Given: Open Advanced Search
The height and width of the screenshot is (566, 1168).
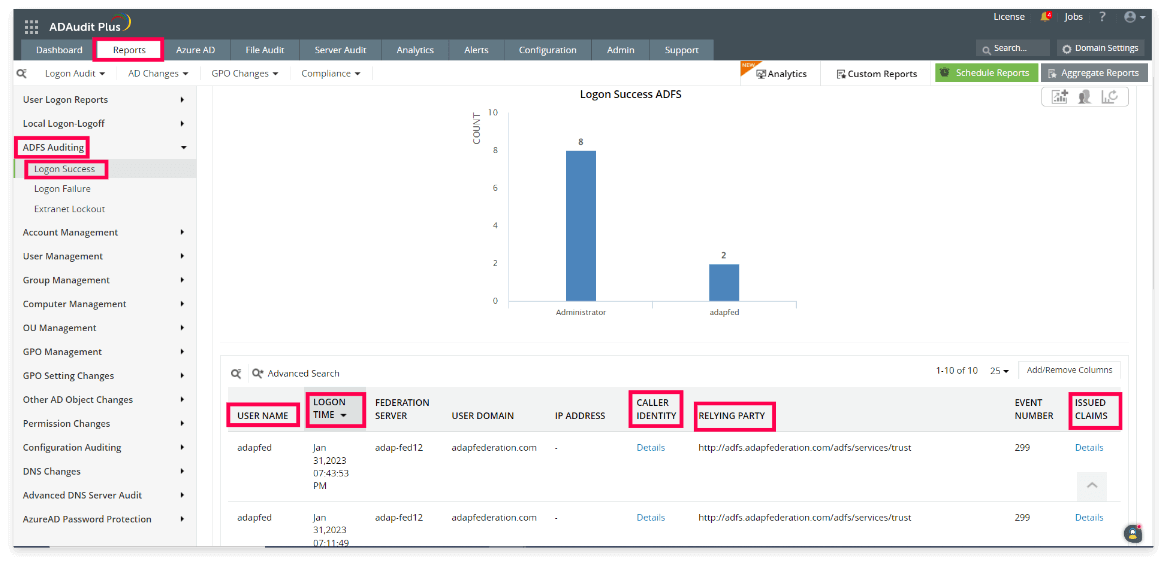Looking at the screenshot, I should point(296,373).
